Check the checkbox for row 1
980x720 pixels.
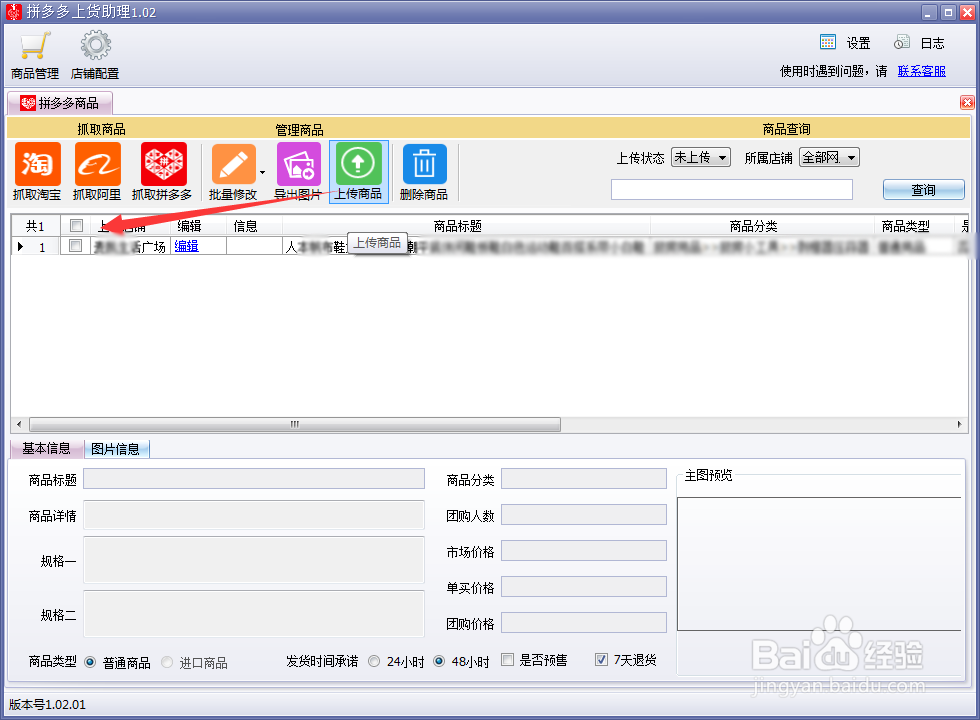tap(76, 246)
